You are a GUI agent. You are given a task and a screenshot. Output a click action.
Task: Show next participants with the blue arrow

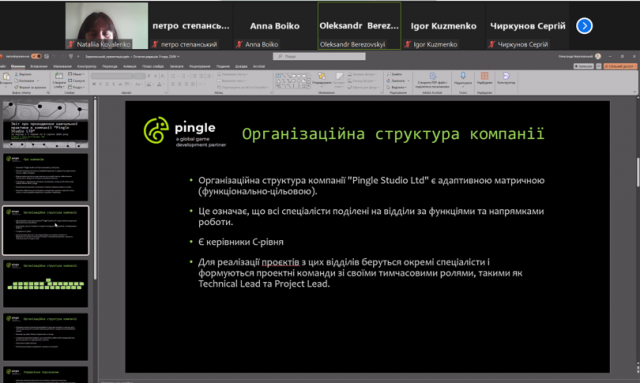pos(584,26)
